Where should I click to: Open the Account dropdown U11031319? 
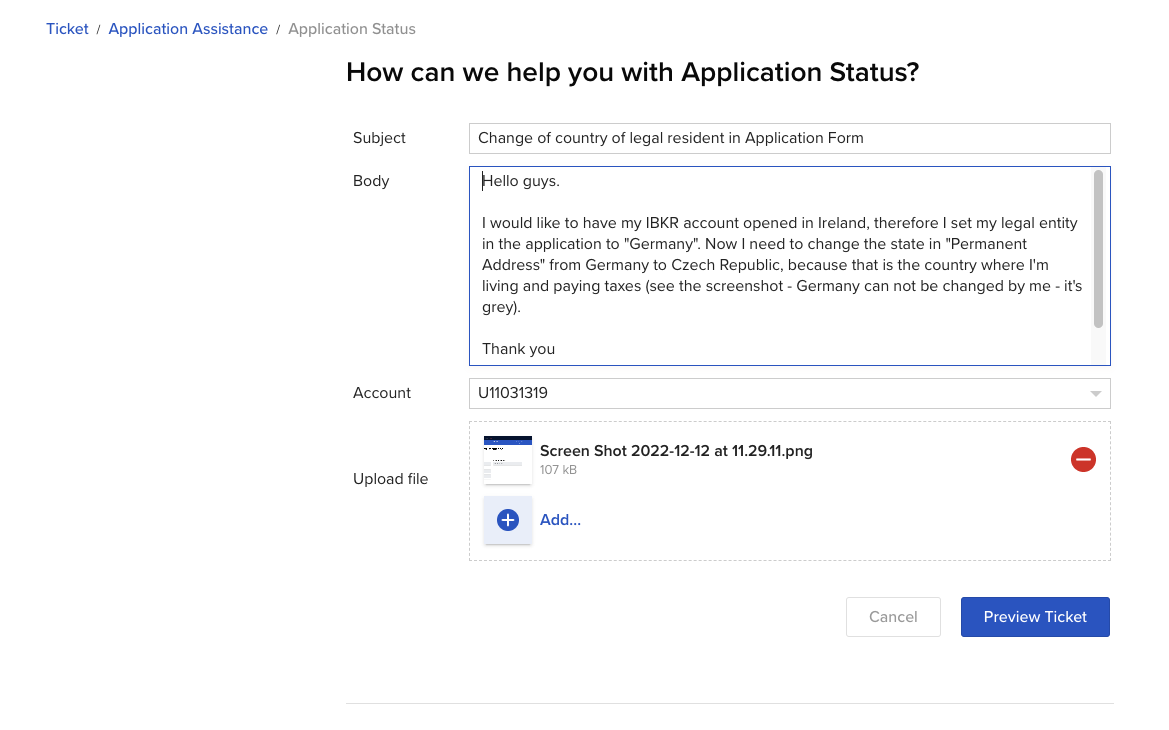pyautogui.click(x=790, y=393)
